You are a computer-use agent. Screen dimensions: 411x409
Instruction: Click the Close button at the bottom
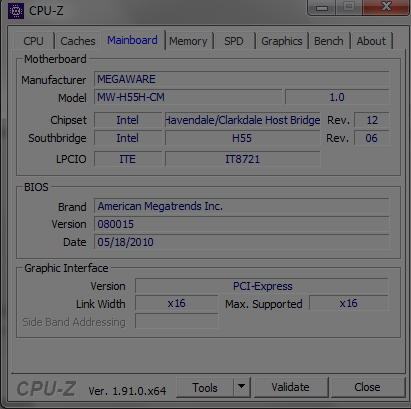(x=367, y=387)
